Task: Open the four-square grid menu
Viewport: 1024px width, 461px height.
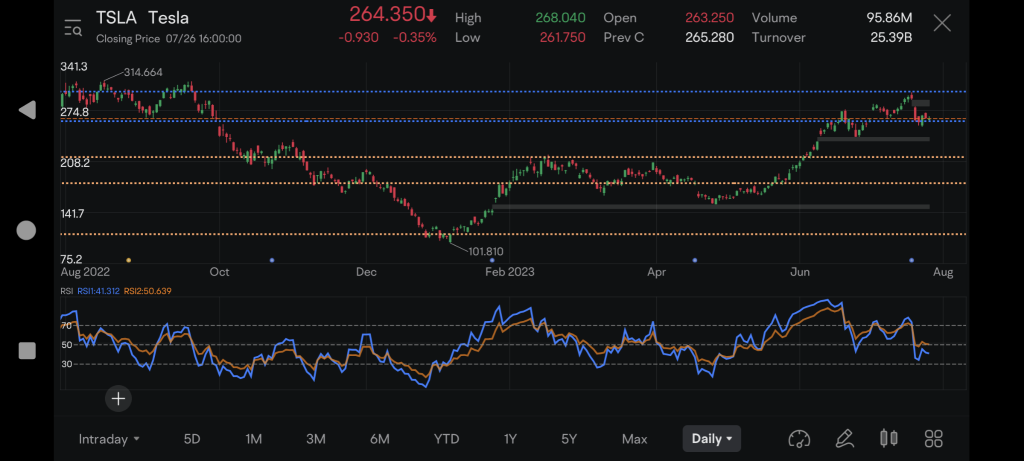Action: 934,438
